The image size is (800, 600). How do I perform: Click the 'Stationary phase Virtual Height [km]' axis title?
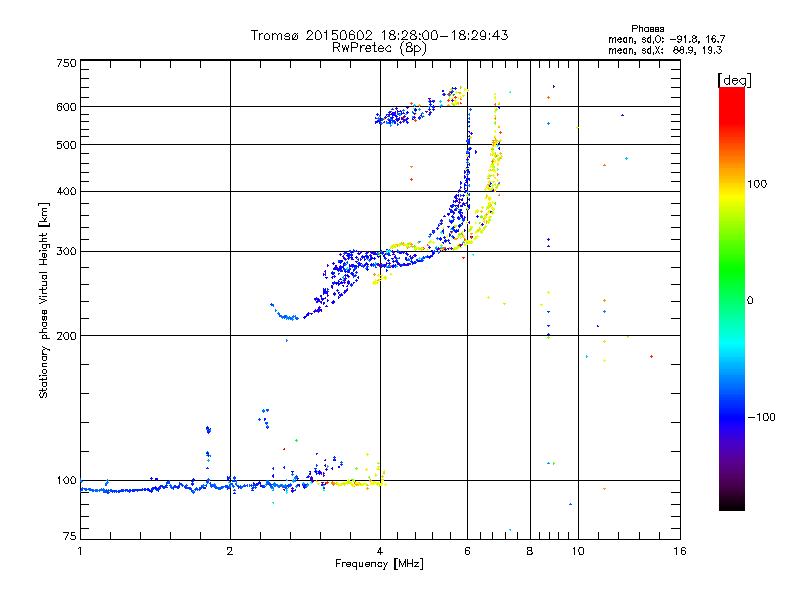43,300
